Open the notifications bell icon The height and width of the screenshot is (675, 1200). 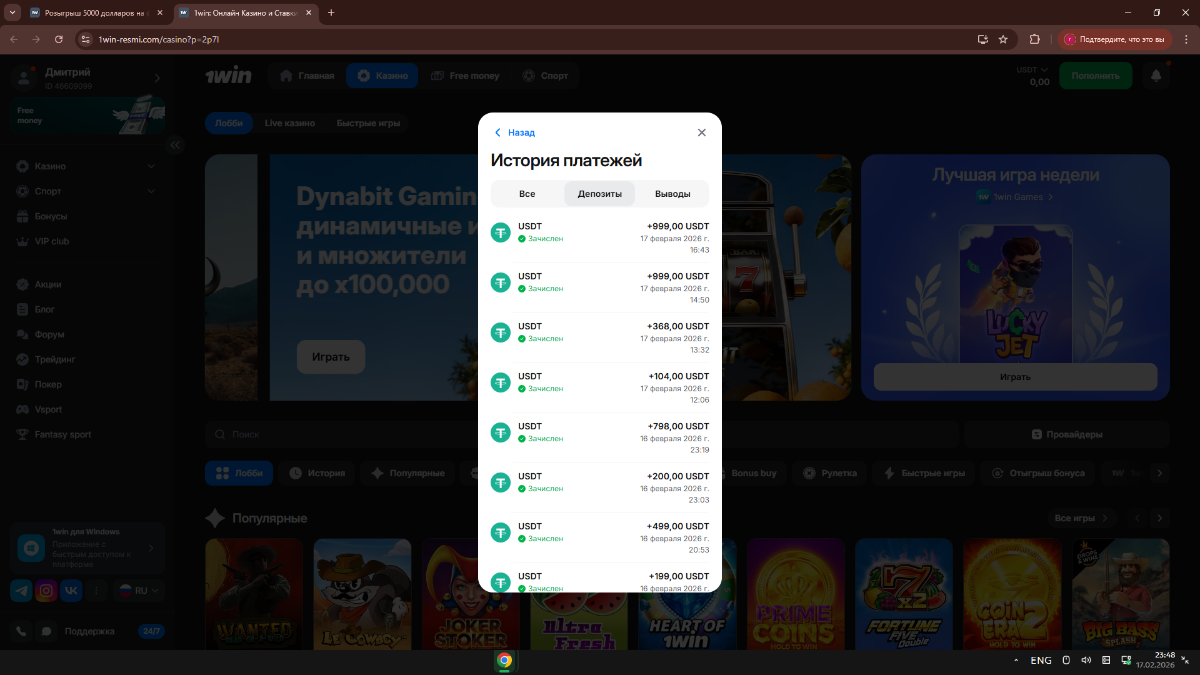1157,76
